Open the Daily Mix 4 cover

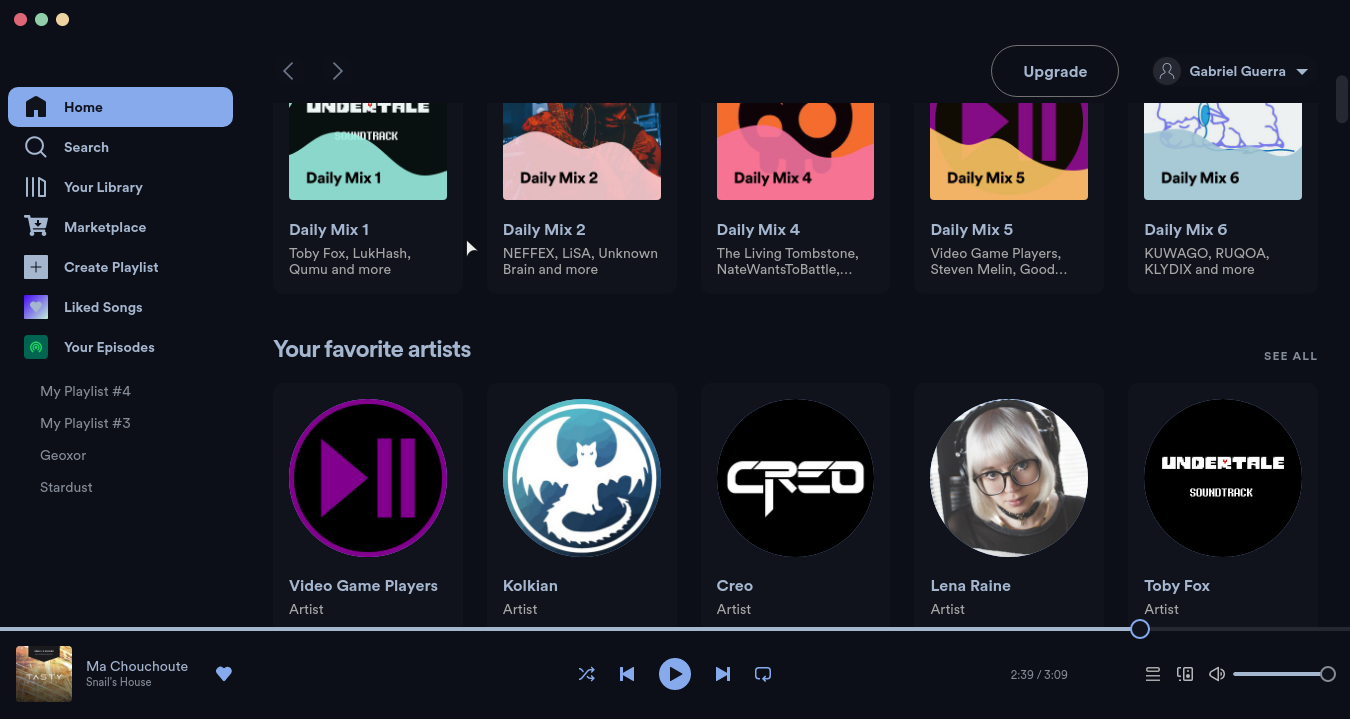(x=795, y=151)
